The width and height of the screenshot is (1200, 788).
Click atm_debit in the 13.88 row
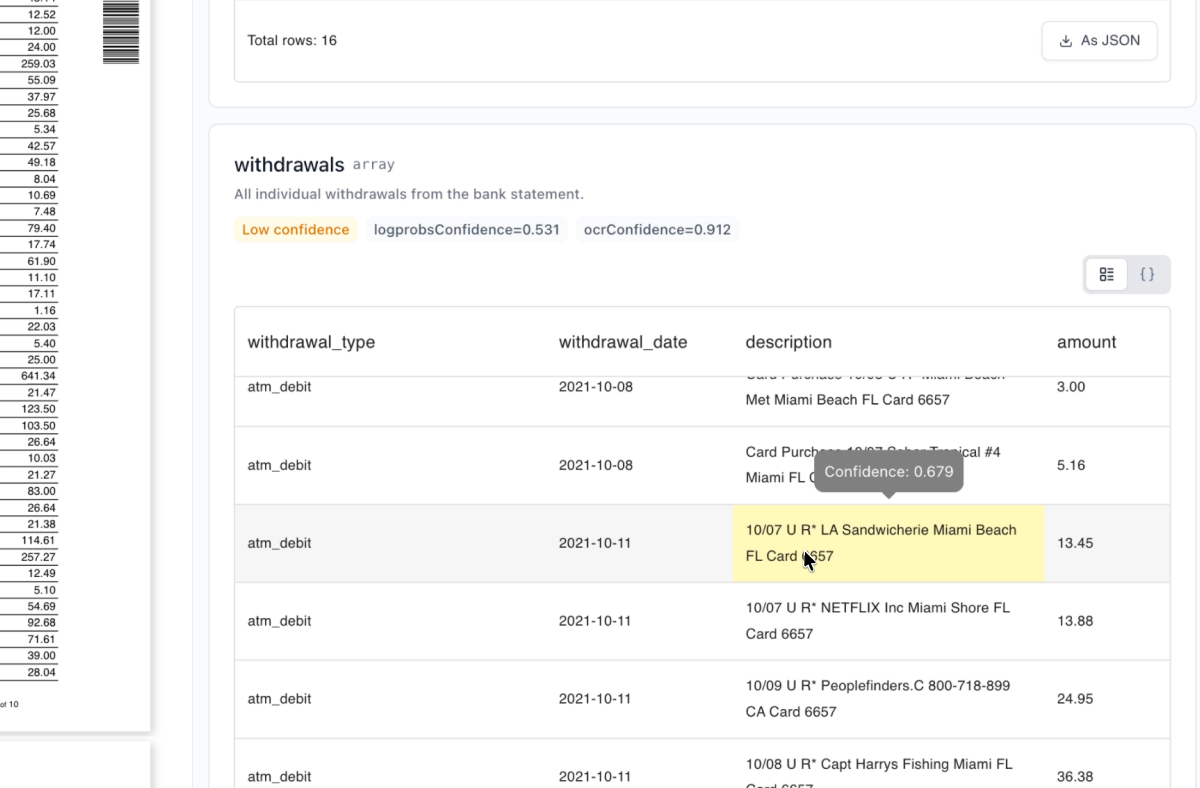[x=279, y=621]
